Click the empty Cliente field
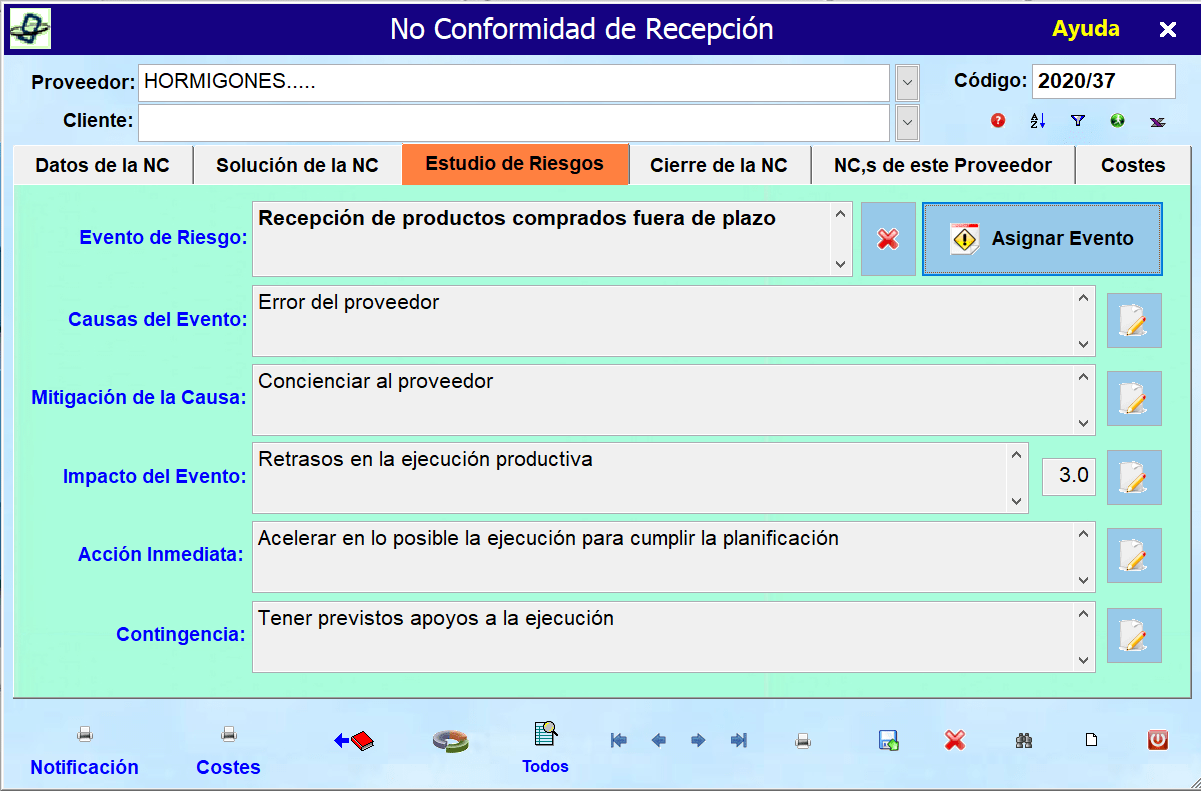Image resolution: width=1201 pixels, height=791 pixels. click(x=513, y=123)
